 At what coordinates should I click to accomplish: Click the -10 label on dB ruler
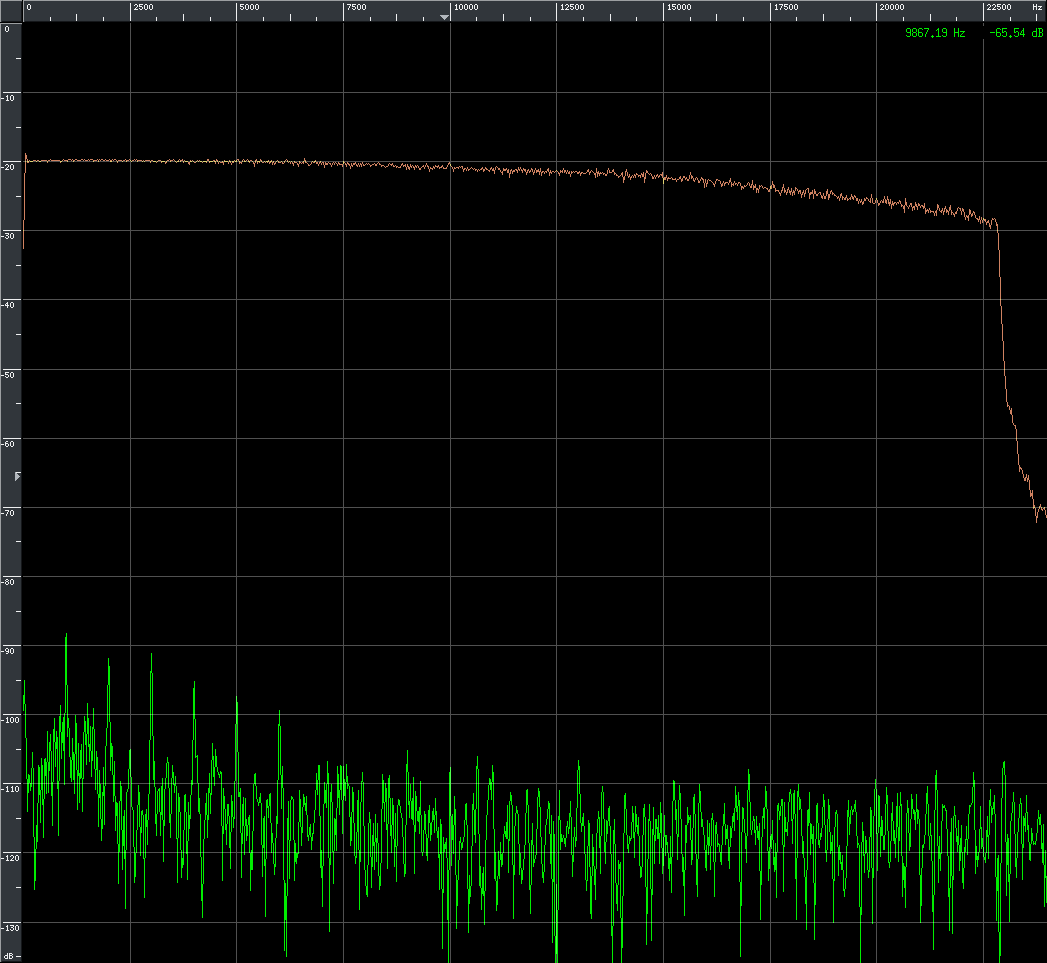(x=8, y=98)
